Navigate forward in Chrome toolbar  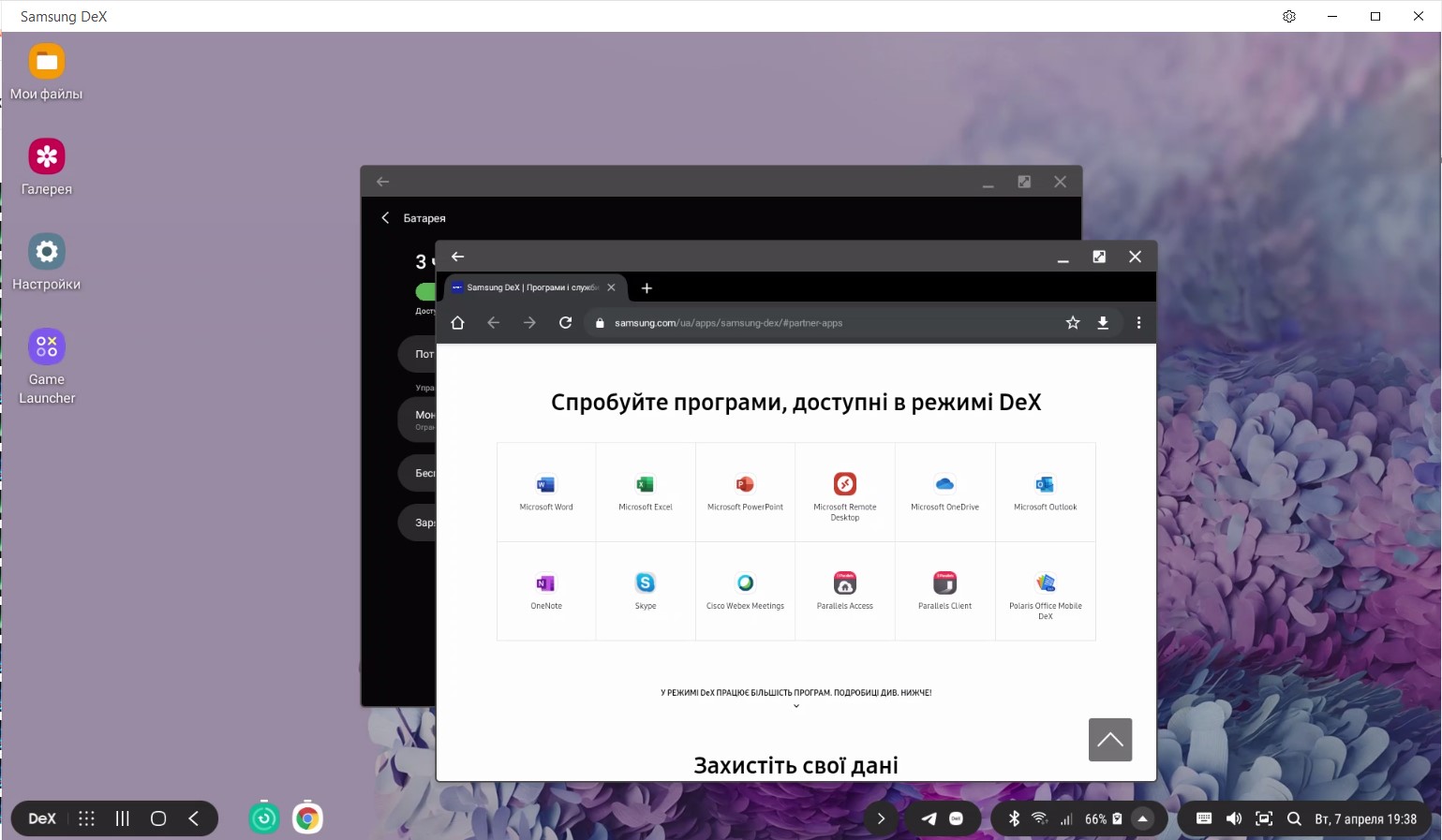529,323
